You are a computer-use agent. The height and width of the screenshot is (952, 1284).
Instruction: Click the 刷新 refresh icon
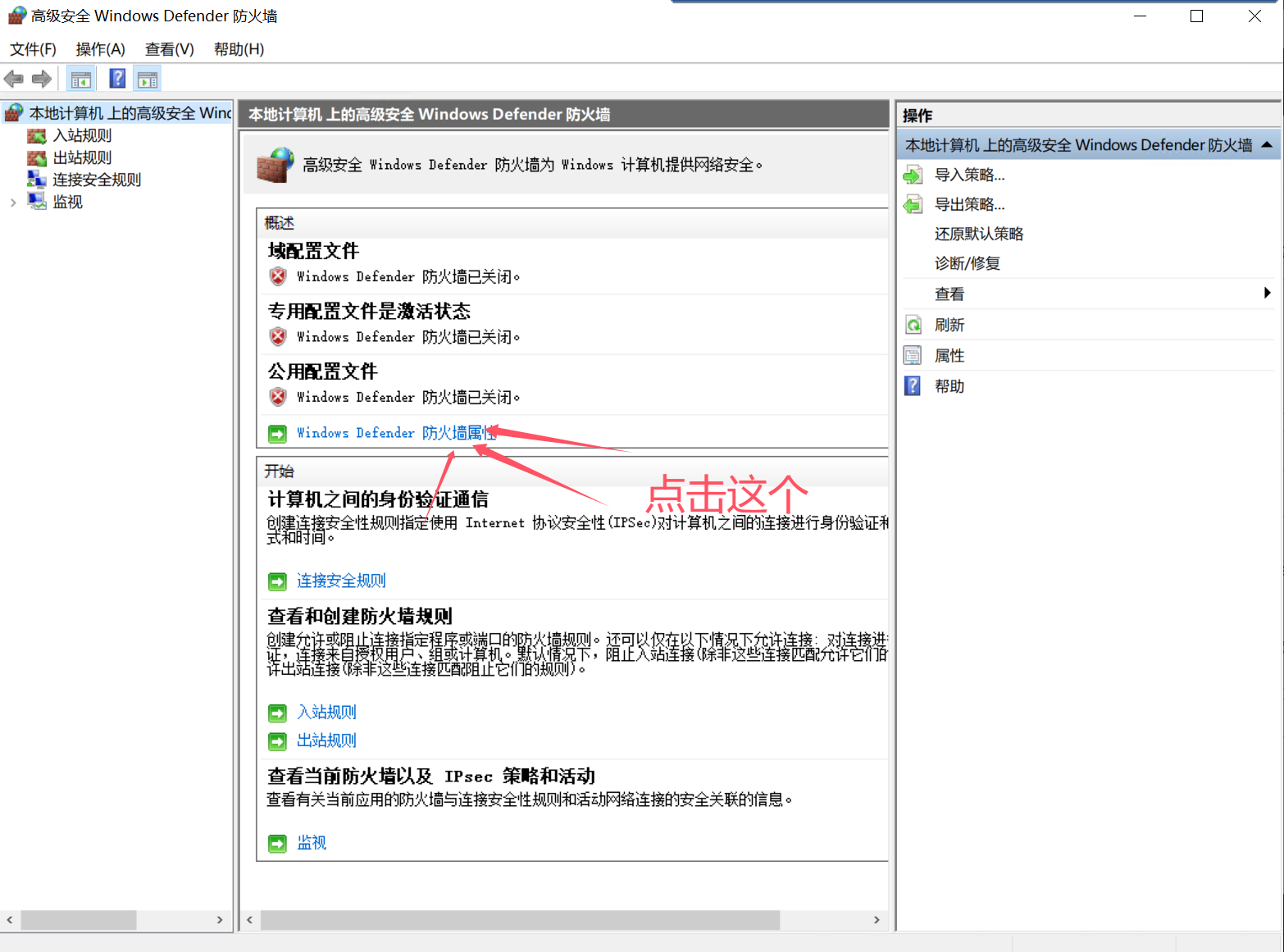point(913,325)
